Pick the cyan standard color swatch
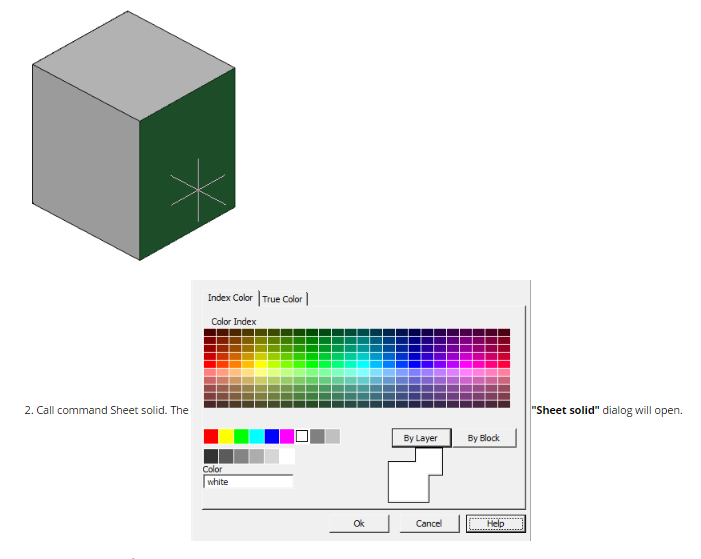 (257, 436)
